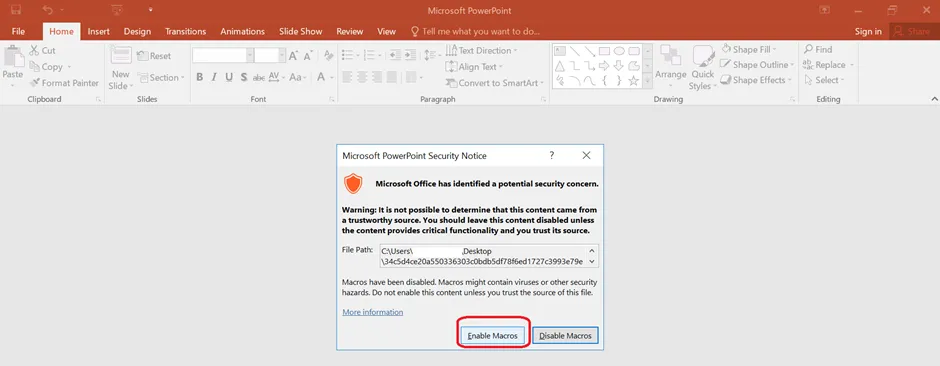Toggle Align Left paragraph alignment
Screen dimensions: 940x366
tap(347, 77)
